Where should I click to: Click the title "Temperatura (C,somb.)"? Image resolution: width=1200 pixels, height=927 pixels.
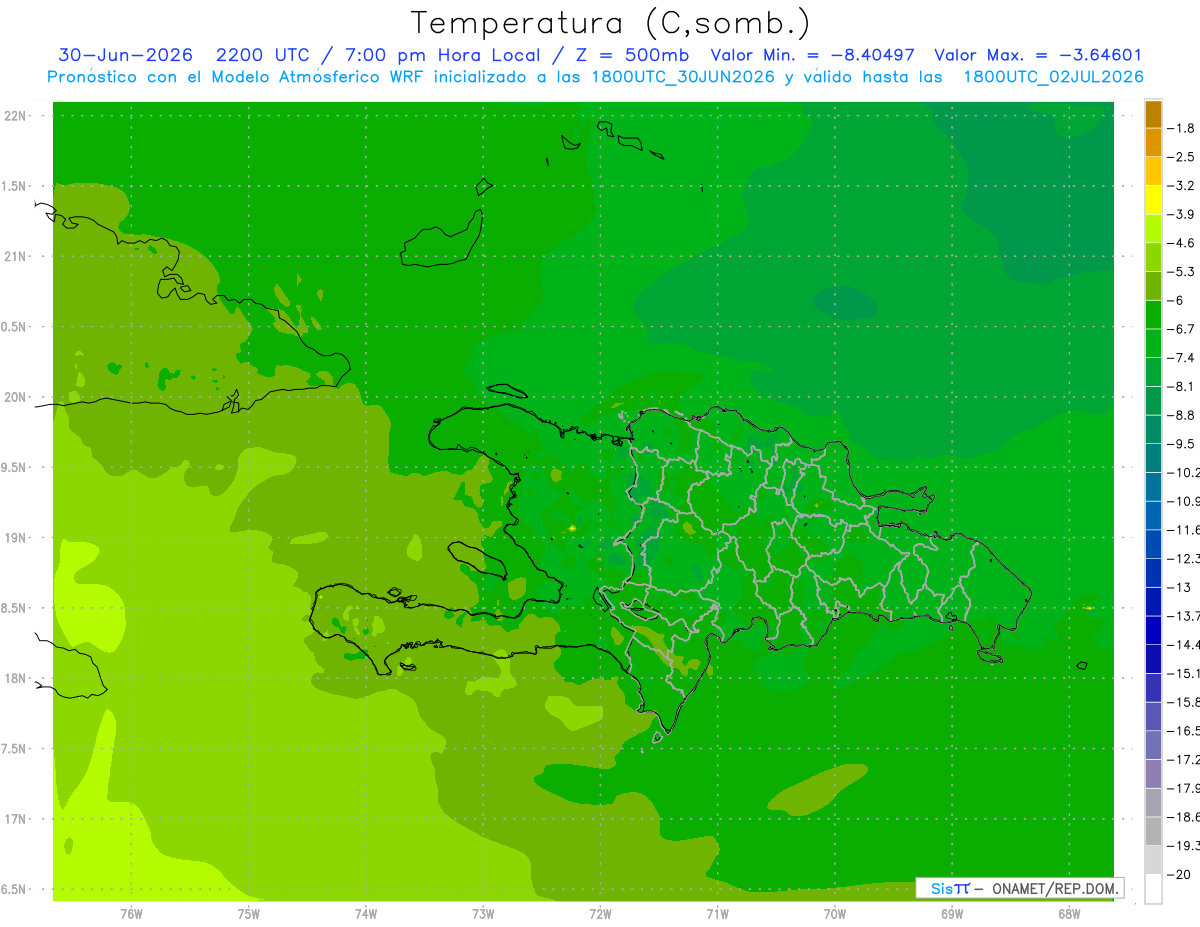tap(611, 23)
